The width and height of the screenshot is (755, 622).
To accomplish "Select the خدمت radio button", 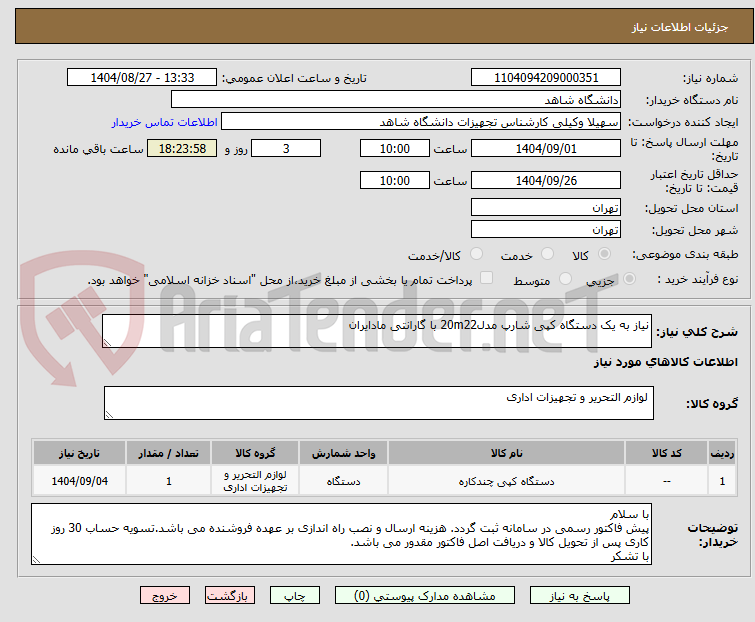I will [547, 254].
